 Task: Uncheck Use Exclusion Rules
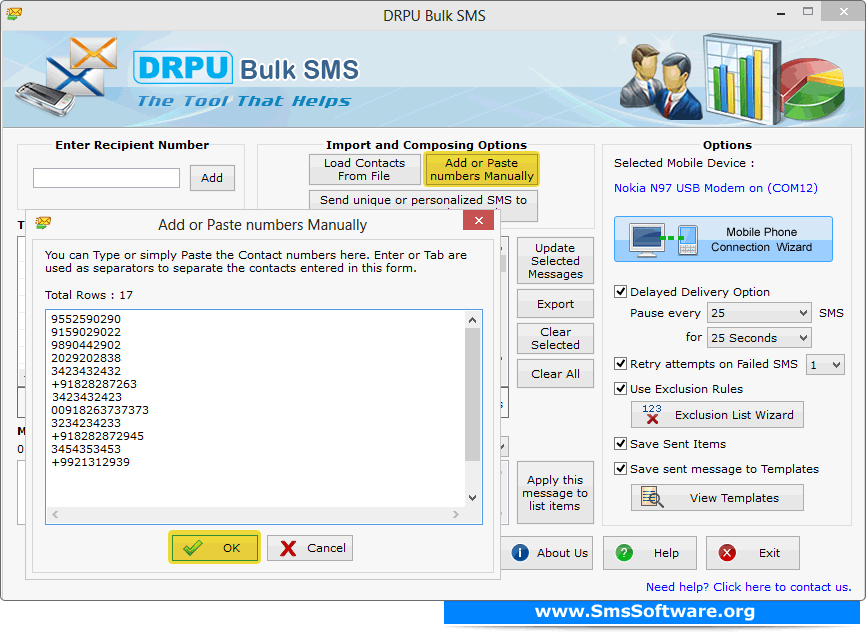click(x=621, y=388)
